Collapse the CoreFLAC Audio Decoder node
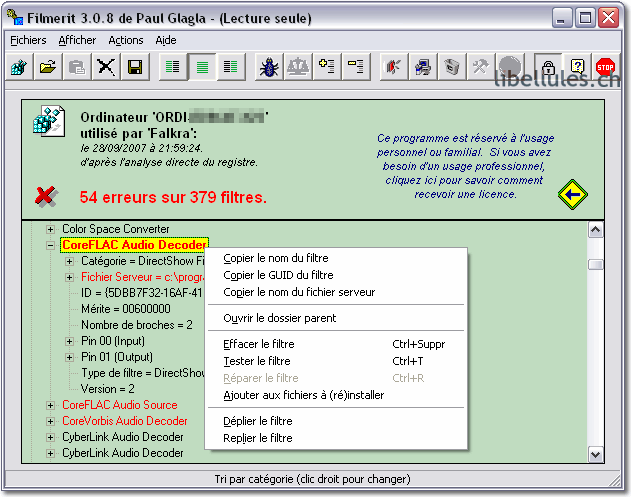This screenshot has height=497, width=631. pyautogui.click(x=50, y=245)
